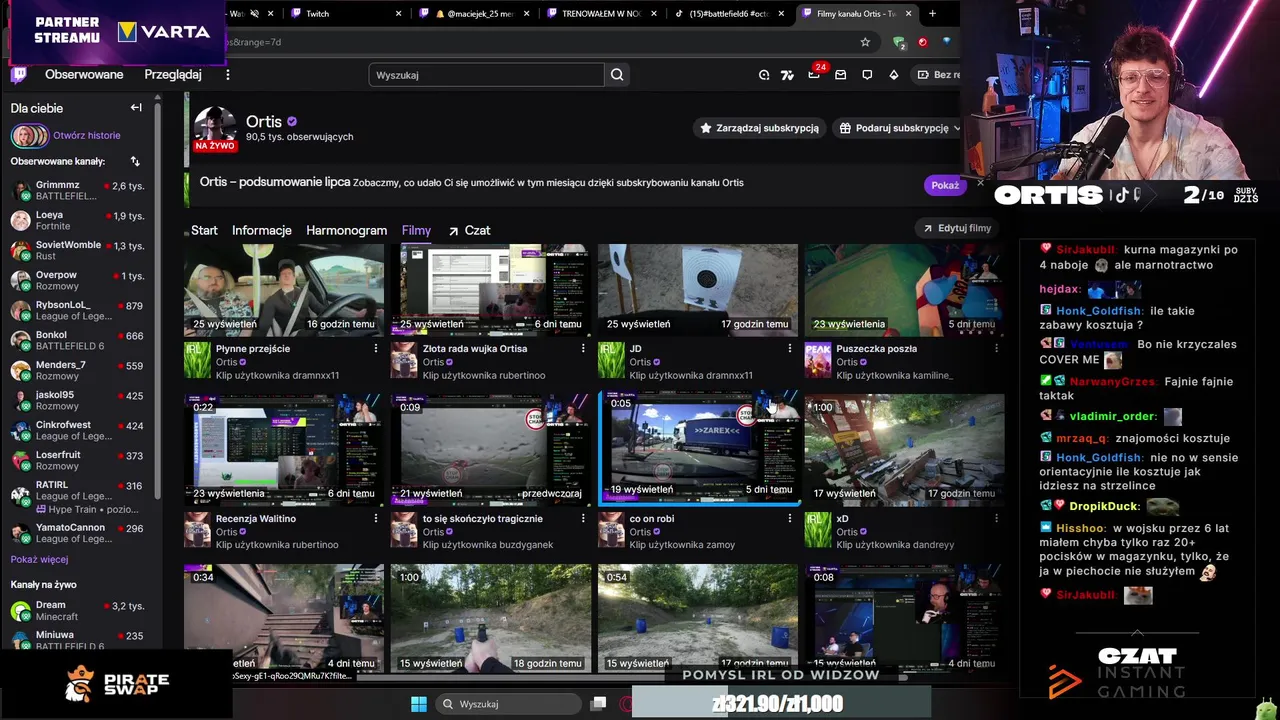Switch to the Informacje tab

coord(262,230)
